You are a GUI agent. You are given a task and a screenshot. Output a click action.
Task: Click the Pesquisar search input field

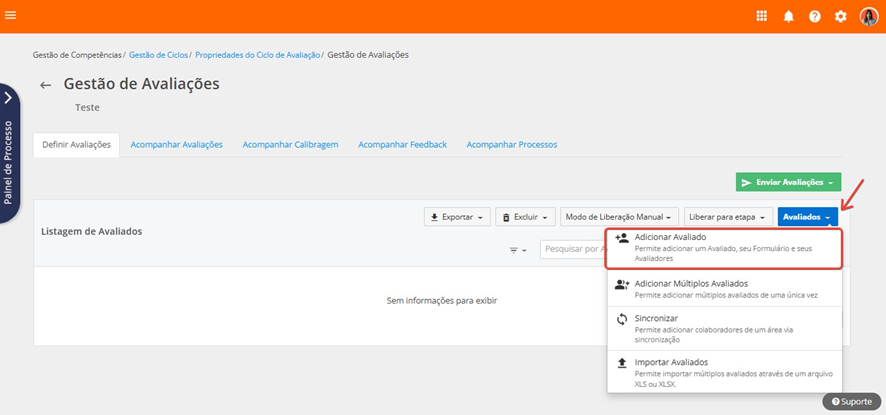[x=572, y=249]
